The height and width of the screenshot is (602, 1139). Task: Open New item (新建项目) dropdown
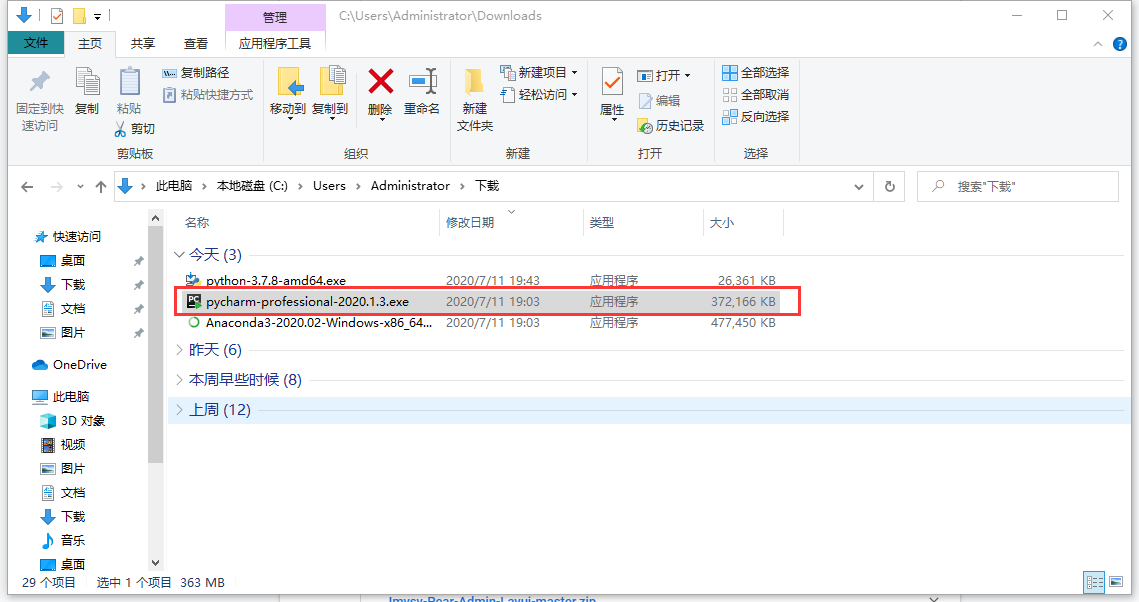click(x=539, y=73)
